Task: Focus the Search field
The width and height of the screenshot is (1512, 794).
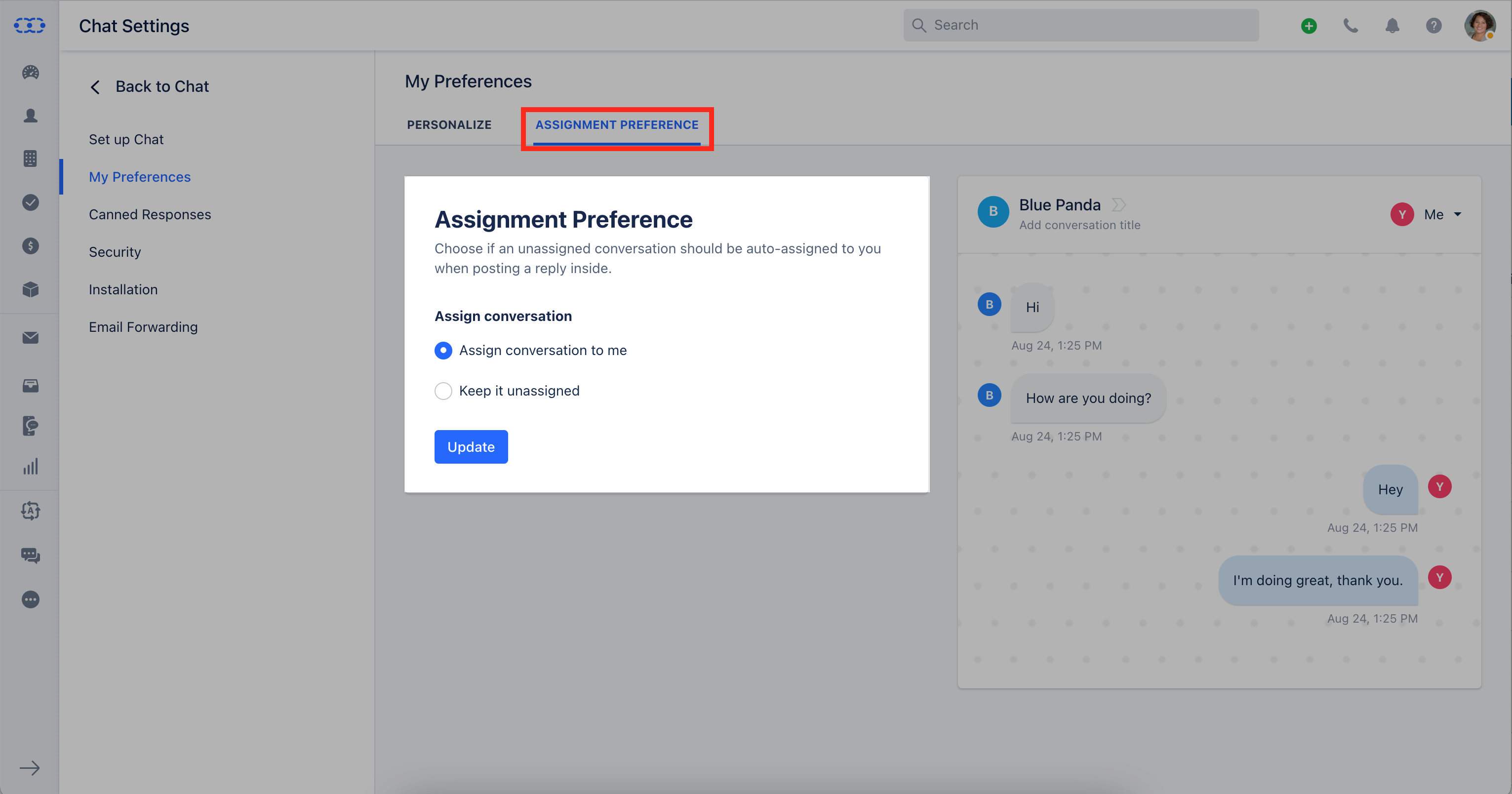Action: 1081,25
